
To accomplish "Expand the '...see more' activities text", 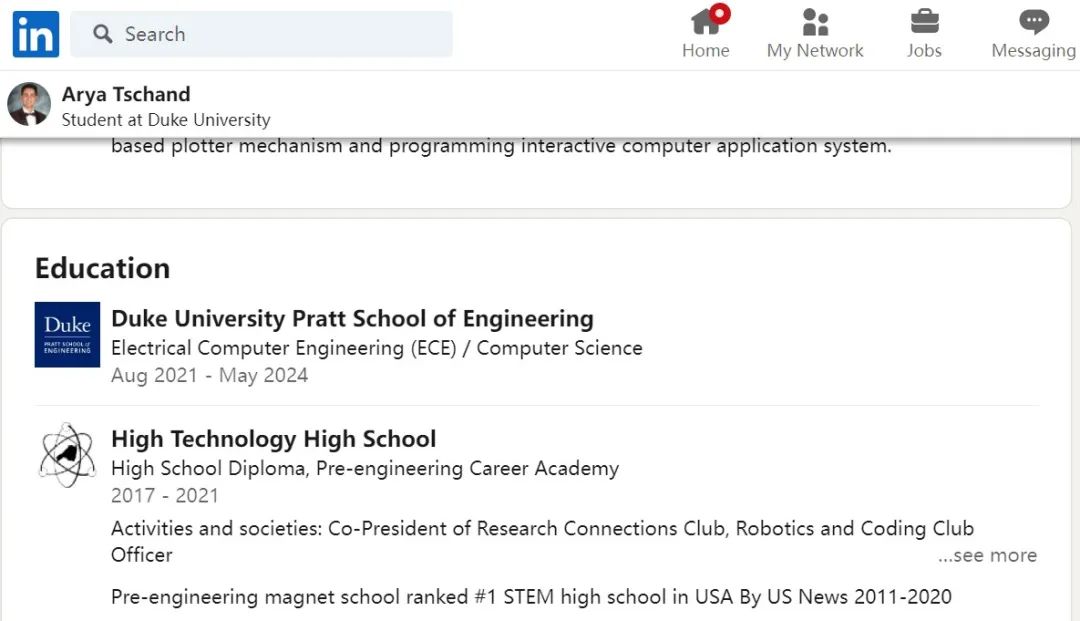I will [x=987, y=555].
